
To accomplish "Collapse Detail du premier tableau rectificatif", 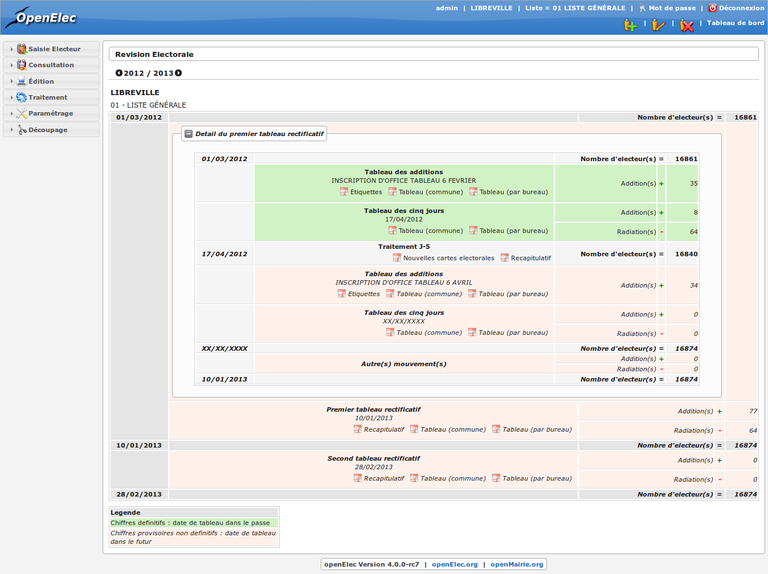I will tap(188, 134).
